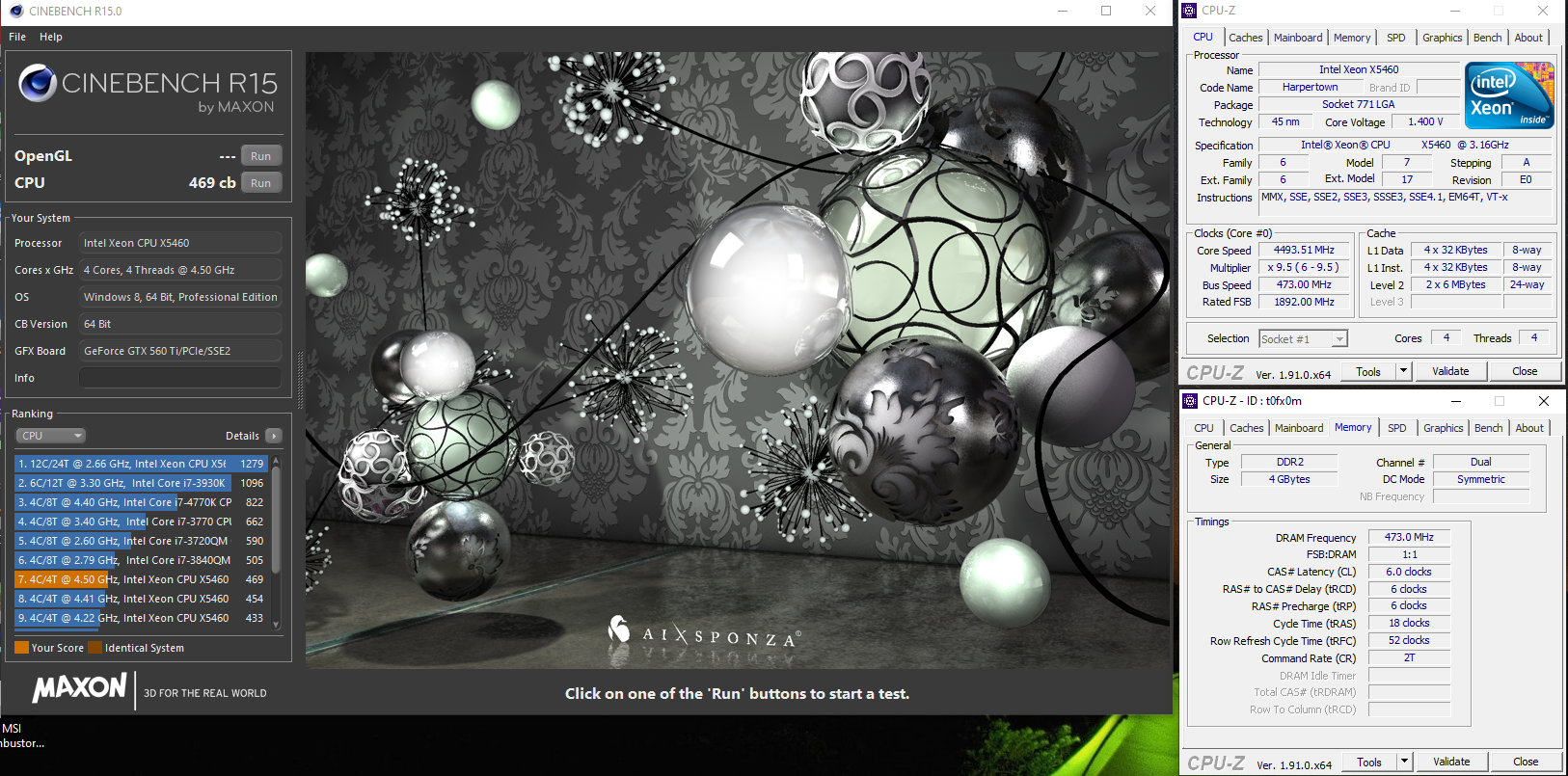Viewport: 1568px width, 776px height.
Task: Run the OpenGL benchmark
Action: point(261,156)
